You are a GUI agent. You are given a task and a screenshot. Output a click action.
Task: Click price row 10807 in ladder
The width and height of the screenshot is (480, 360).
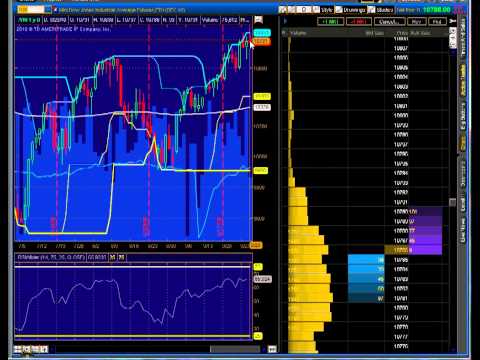tap(401, 48)
